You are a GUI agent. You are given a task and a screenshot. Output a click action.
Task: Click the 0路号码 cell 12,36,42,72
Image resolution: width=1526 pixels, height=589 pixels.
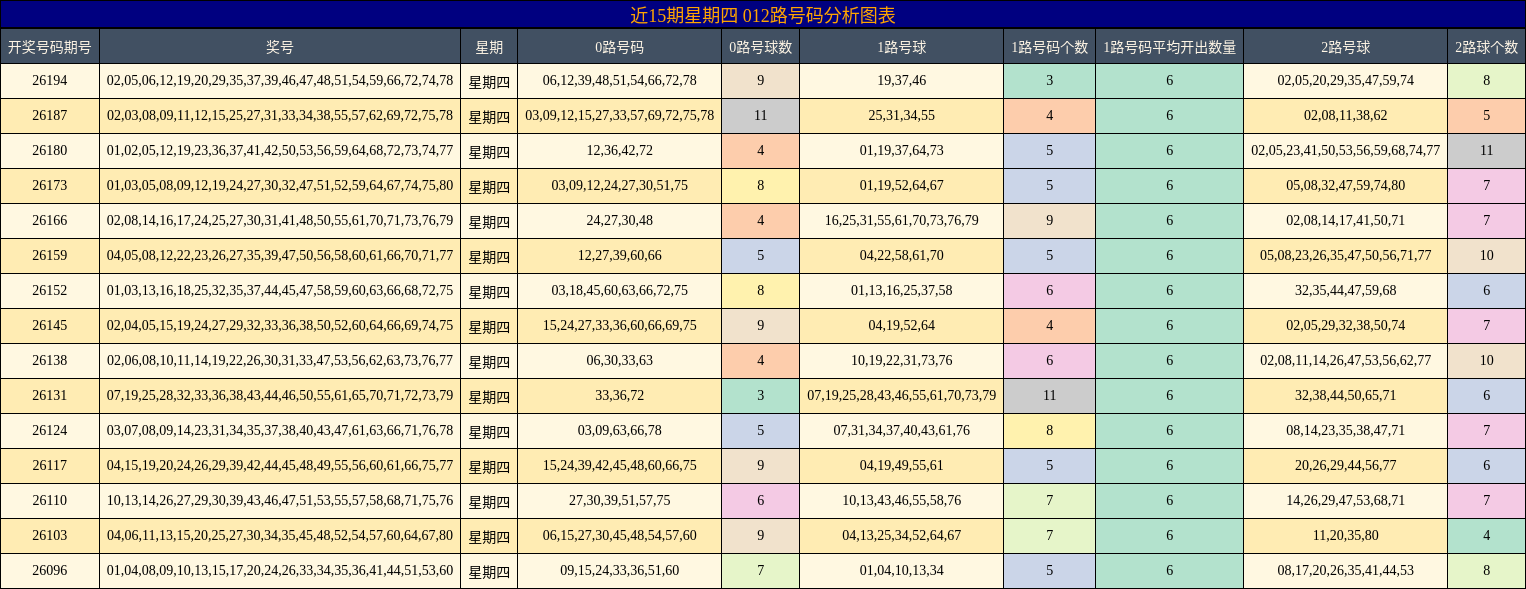619,151
